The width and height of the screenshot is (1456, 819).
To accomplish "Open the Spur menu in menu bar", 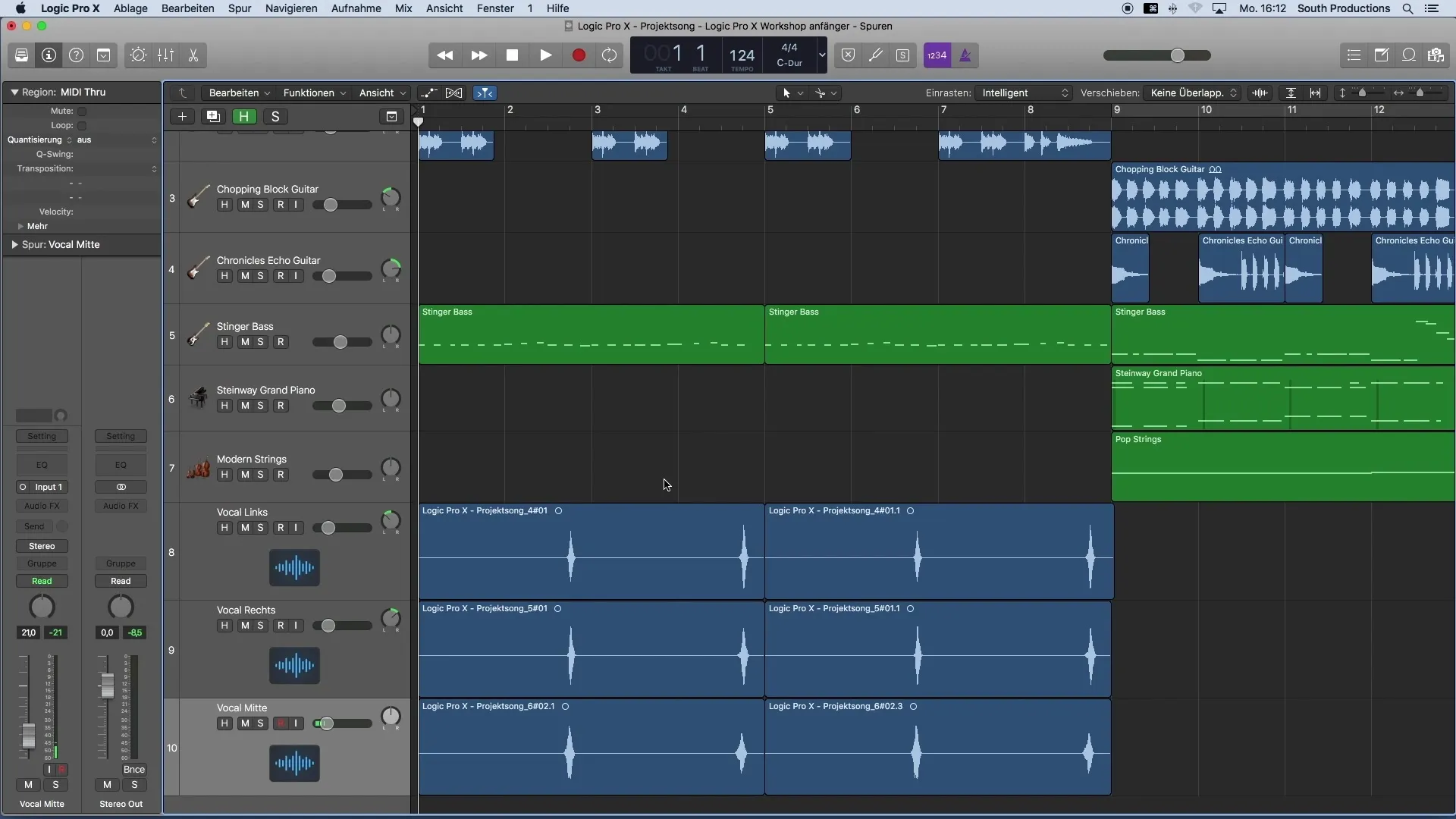I will 239,8.
